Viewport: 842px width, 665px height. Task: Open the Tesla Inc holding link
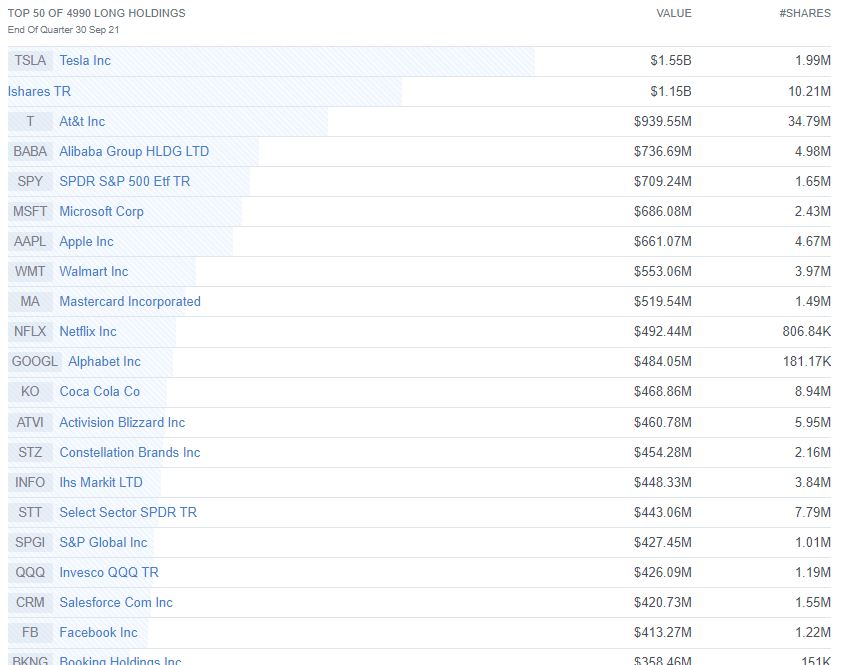[x=83, y=61]
